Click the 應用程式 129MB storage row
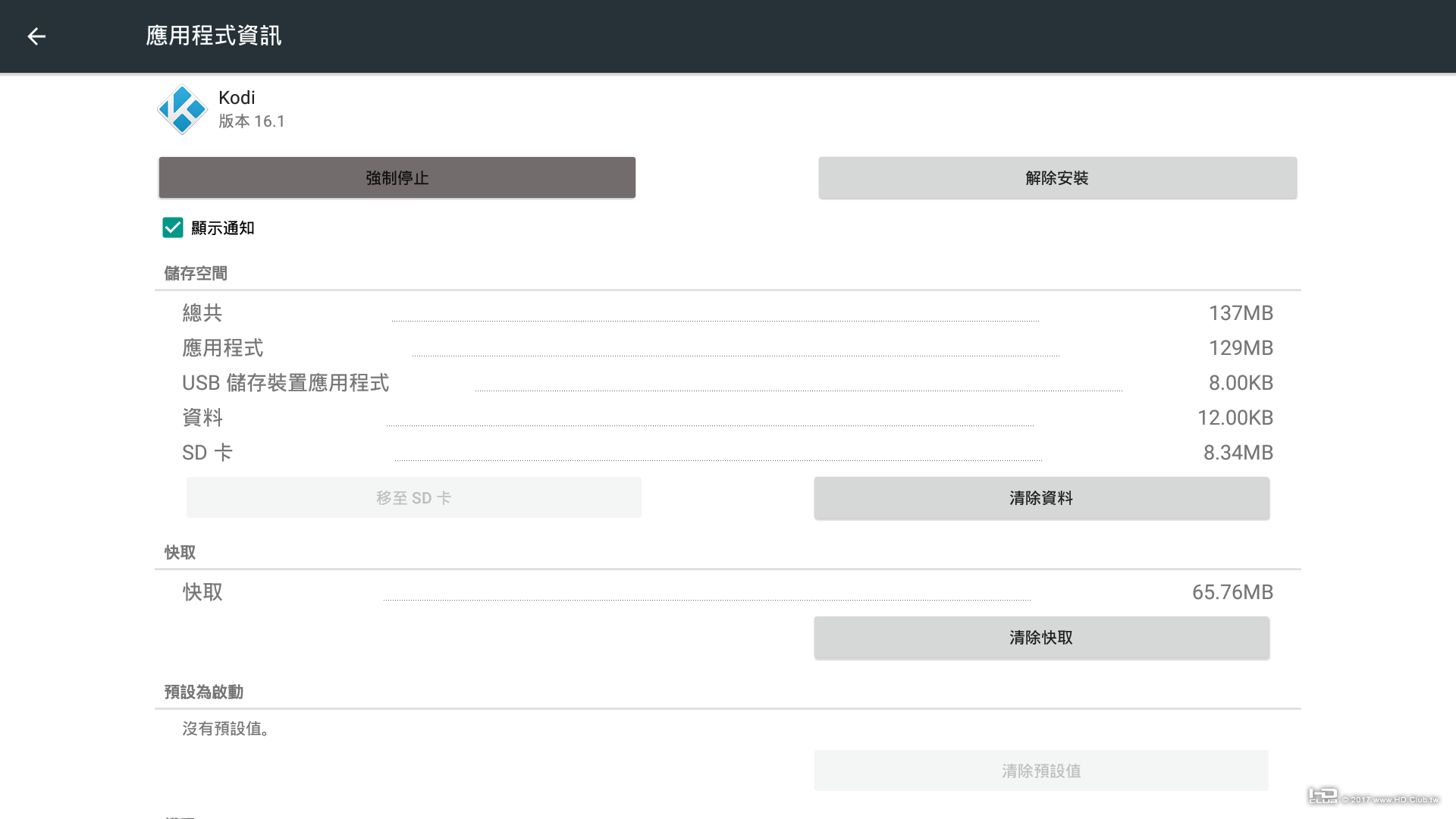This screenshot has width=1456, height=819. point(726,348)
